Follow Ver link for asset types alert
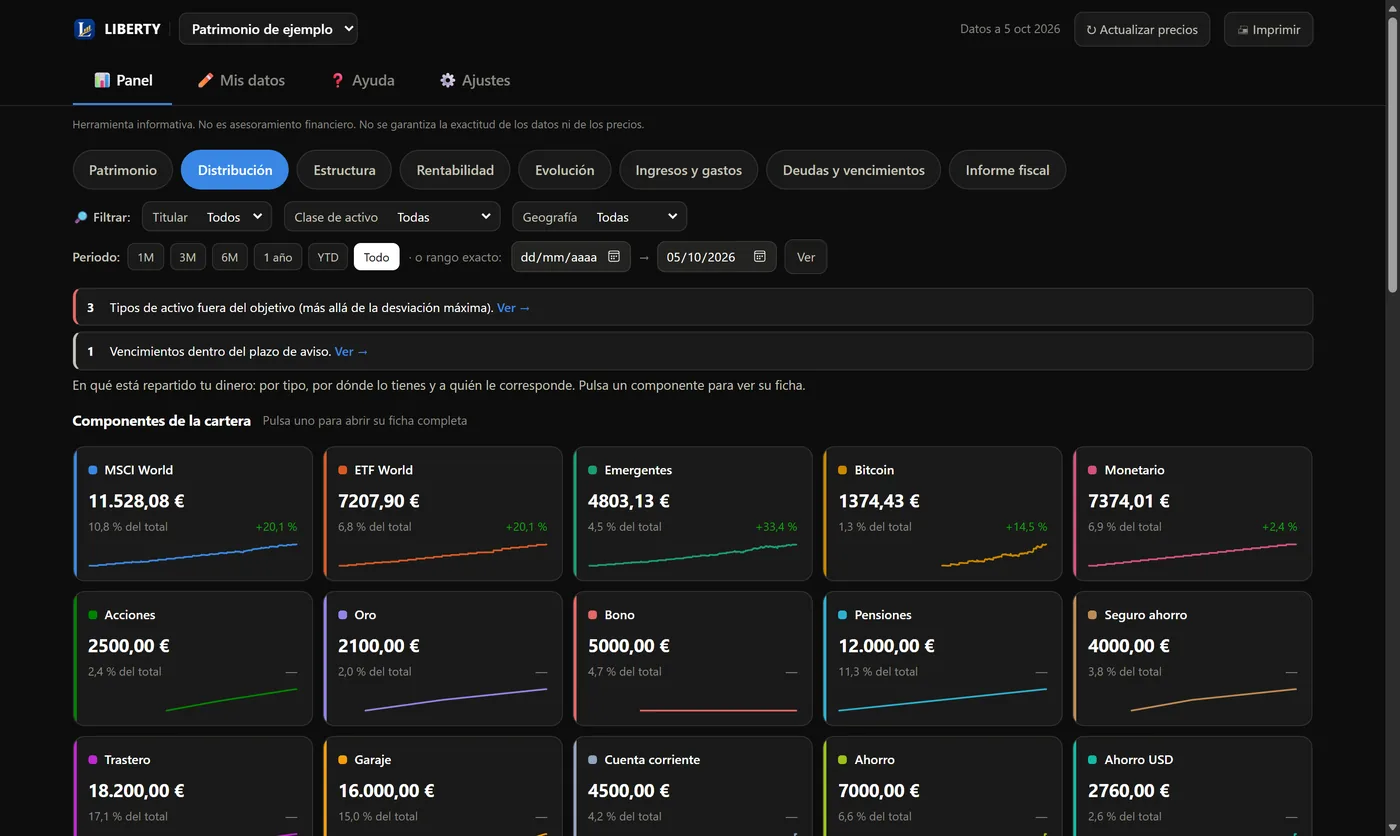Image resolution: width=1400 pixels, height=836 pixels. click(514, 308)
